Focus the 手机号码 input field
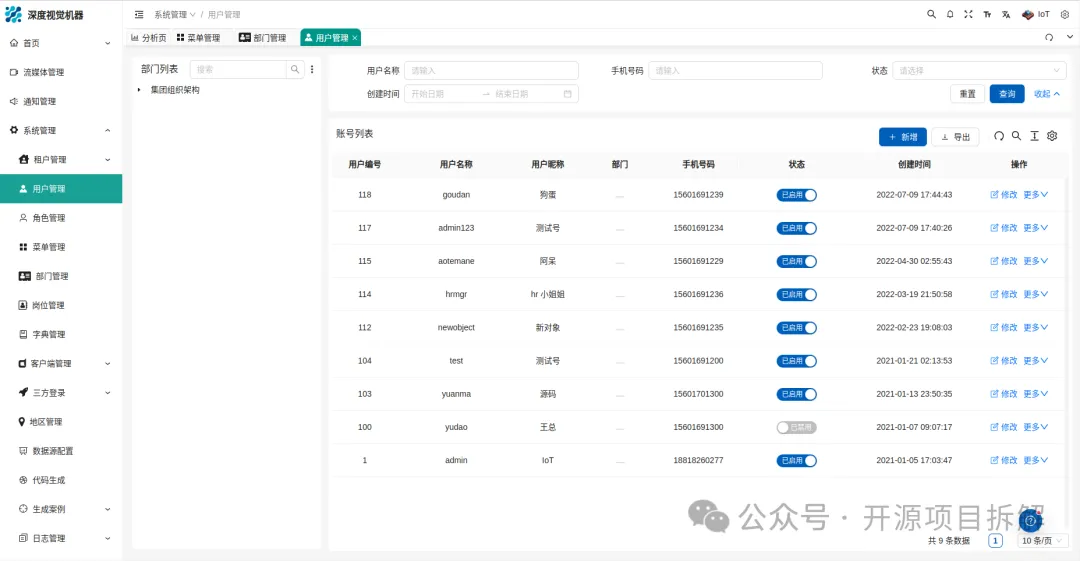 pyautogui.click(x=735, y=70)
